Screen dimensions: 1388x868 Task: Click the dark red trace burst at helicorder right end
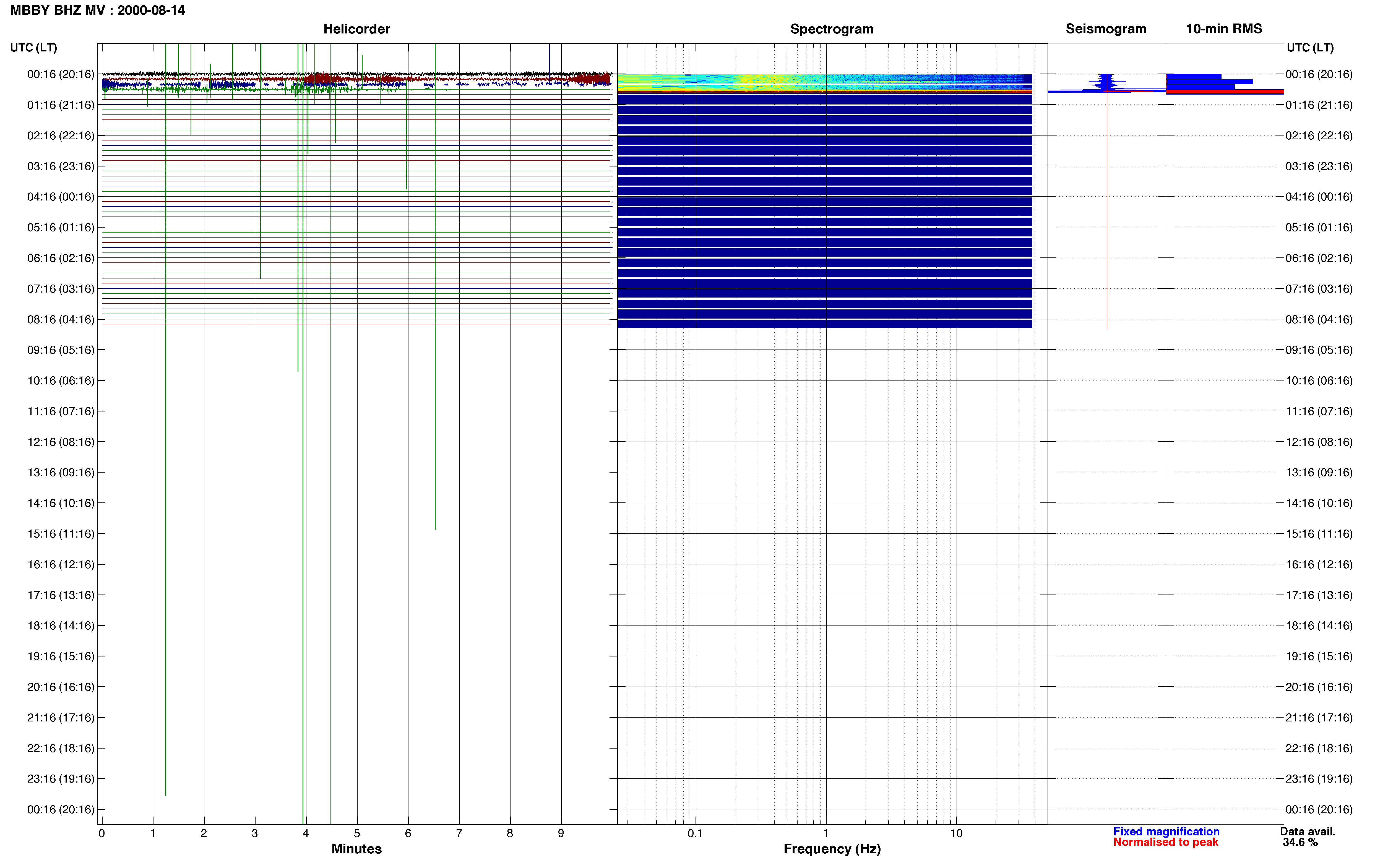(591, 79)
